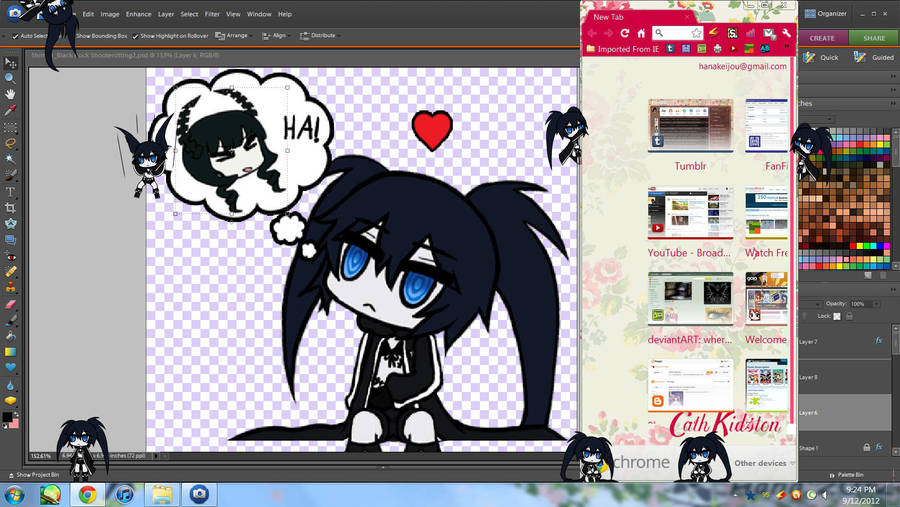Click the background color swatch in the toolbox
The image size is (900, 507).
[14, 424]
